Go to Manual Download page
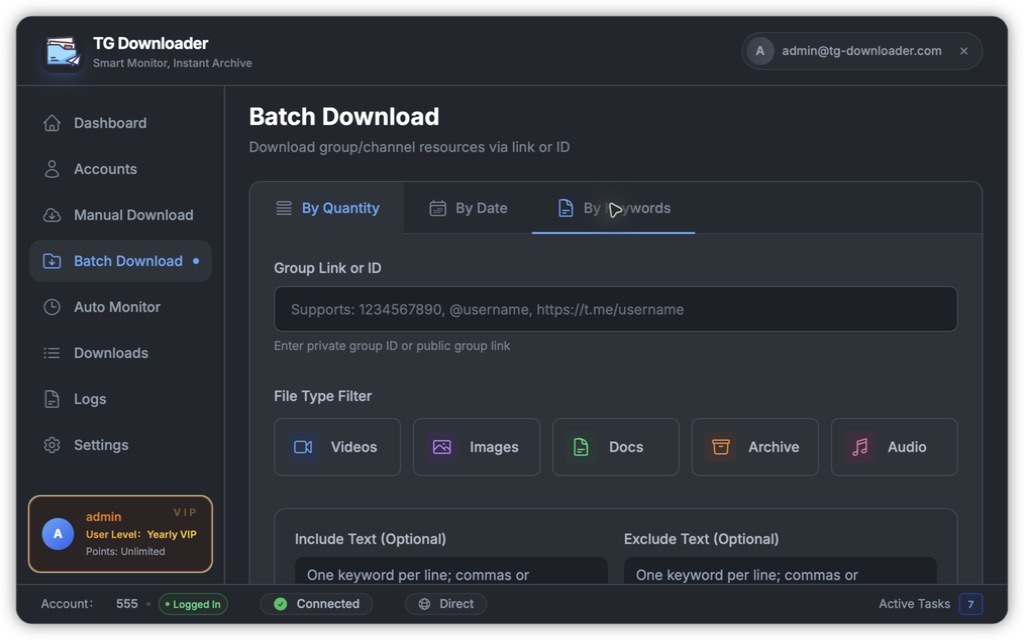The height and width of the screenshot is (640, 1024). coord(120,215)
